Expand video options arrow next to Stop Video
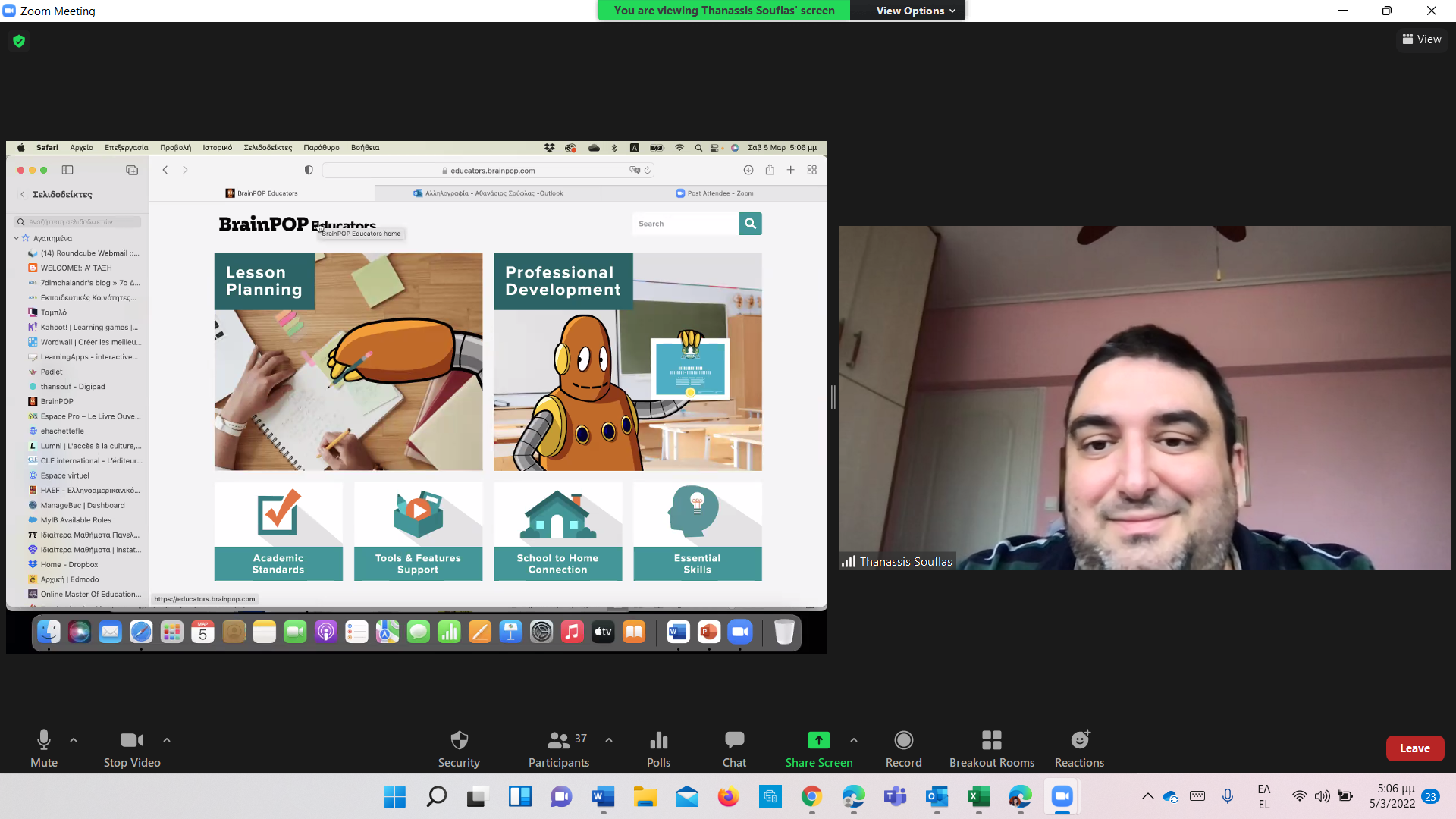This screenshot has height=819, width=1456. click(x=167, y=739)
